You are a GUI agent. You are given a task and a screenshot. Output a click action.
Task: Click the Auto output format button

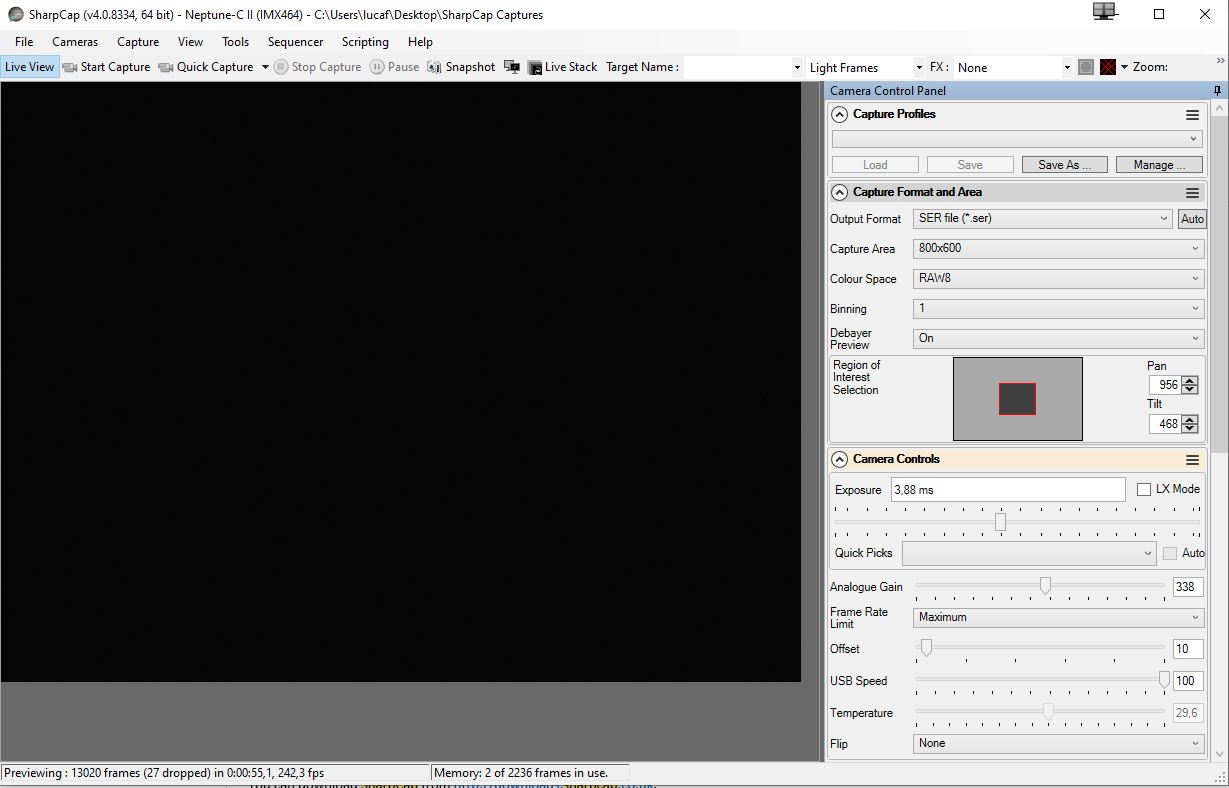click(x=1192, y=219)
